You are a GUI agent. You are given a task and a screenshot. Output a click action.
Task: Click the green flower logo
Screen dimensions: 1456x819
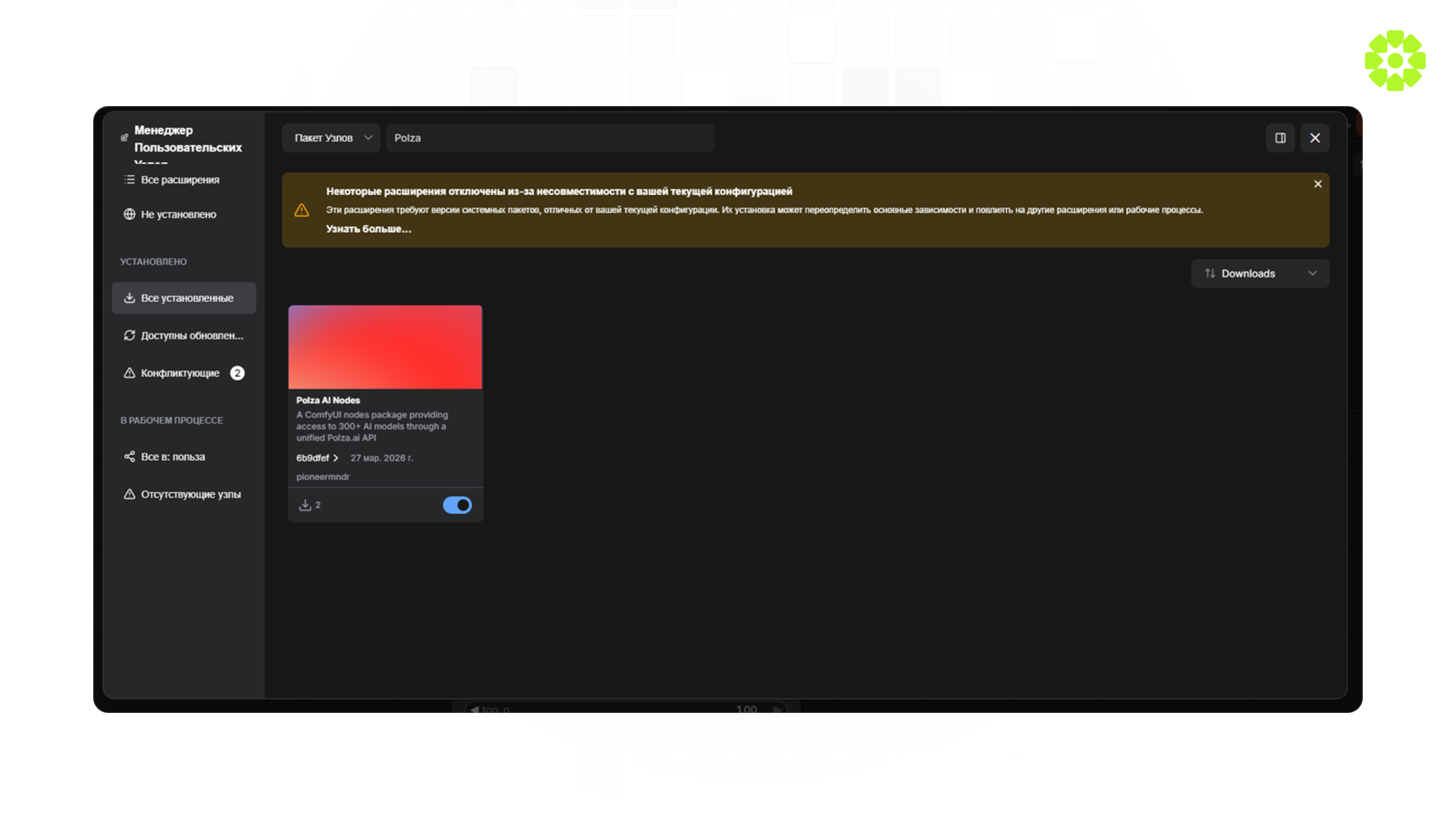[1395, 61]
